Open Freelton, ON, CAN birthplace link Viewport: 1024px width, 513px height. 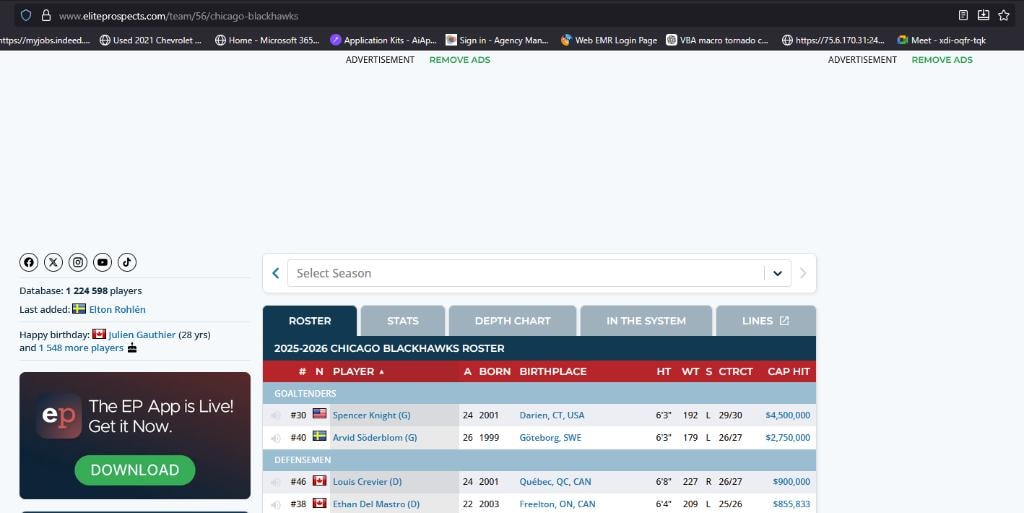557,504
